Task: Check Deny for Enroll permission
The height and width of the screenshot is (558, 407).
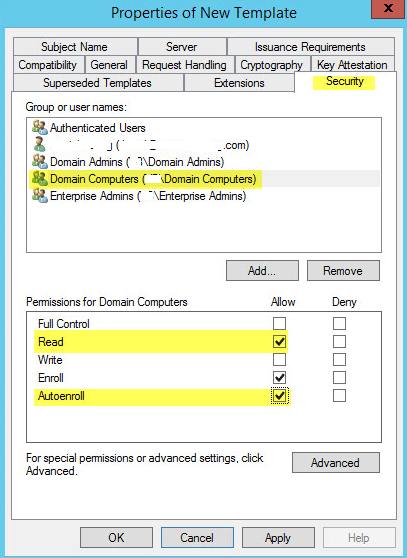Action: tap(339, 378)
